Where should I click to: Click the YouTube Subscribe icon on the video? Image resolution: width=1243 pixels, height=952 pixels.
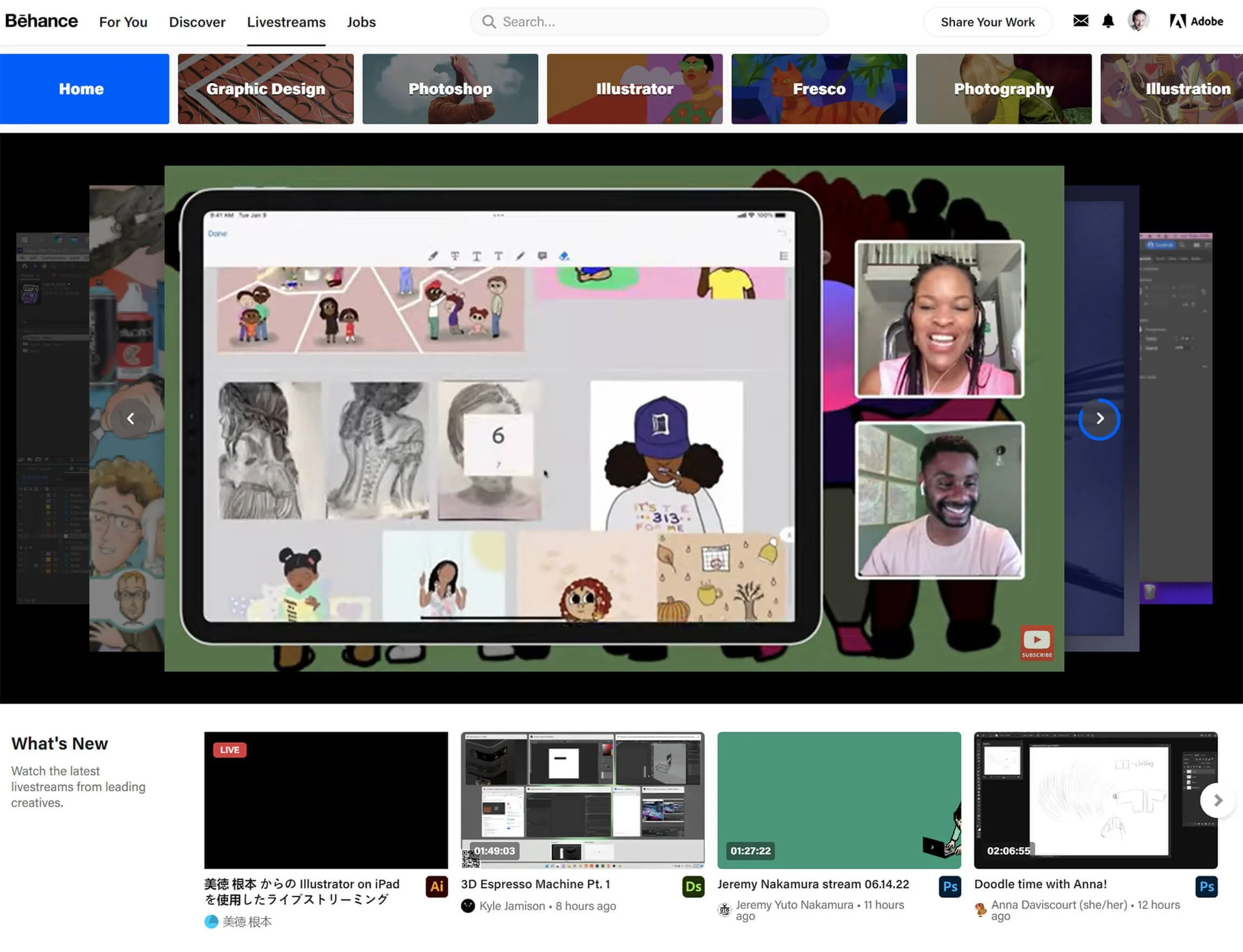coord(1037,643)
